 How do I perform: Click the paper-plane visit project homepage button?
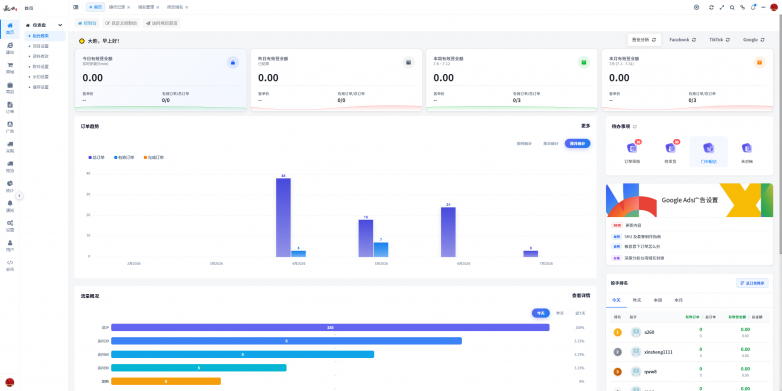[162, 23]
